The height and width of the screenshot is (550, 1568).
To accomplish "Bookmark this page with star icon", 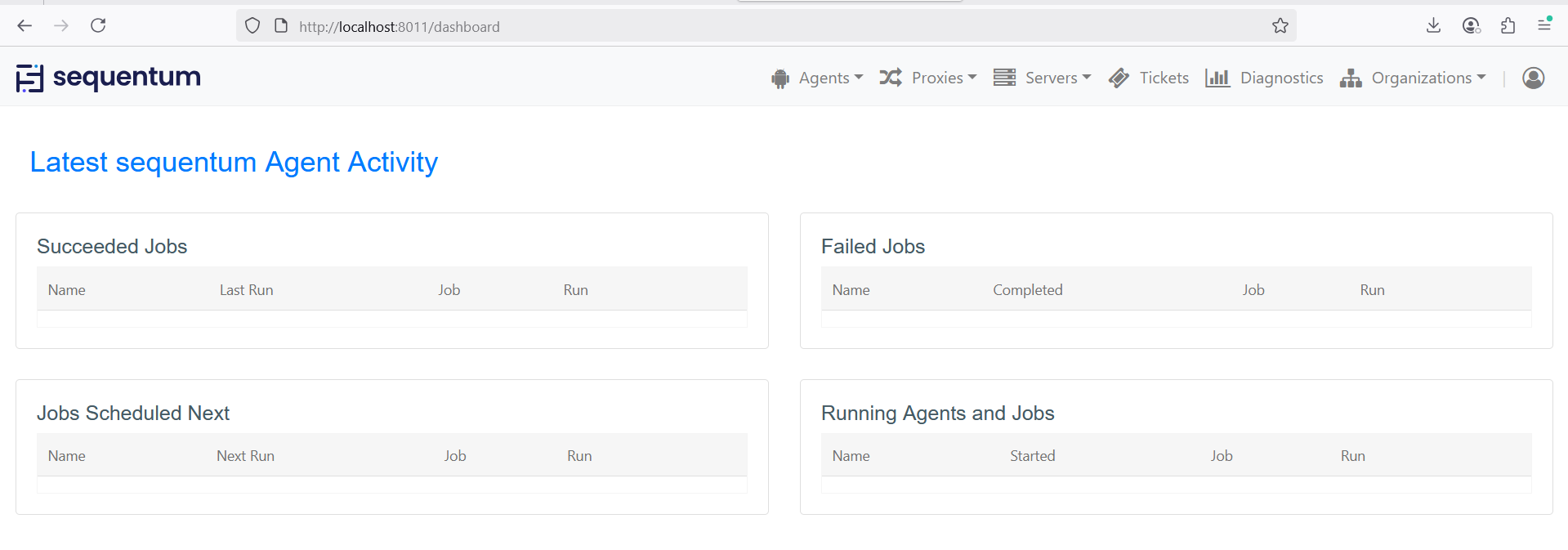I will pos(1280,26).
